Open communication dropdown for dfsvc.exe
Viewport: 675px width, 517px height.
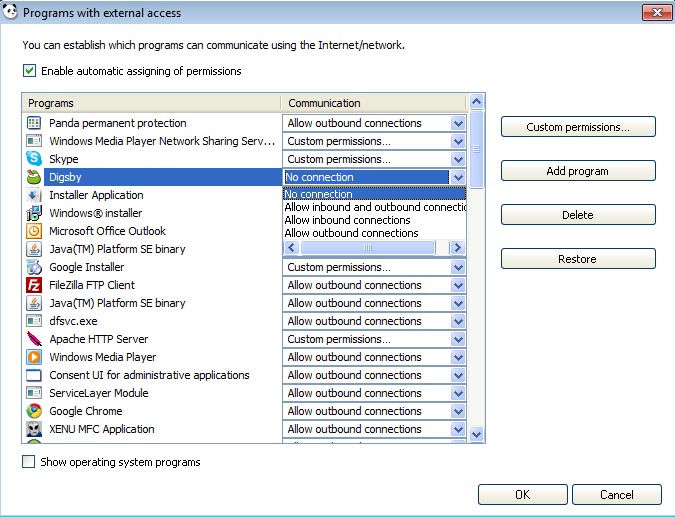click(x=458, y=321)
